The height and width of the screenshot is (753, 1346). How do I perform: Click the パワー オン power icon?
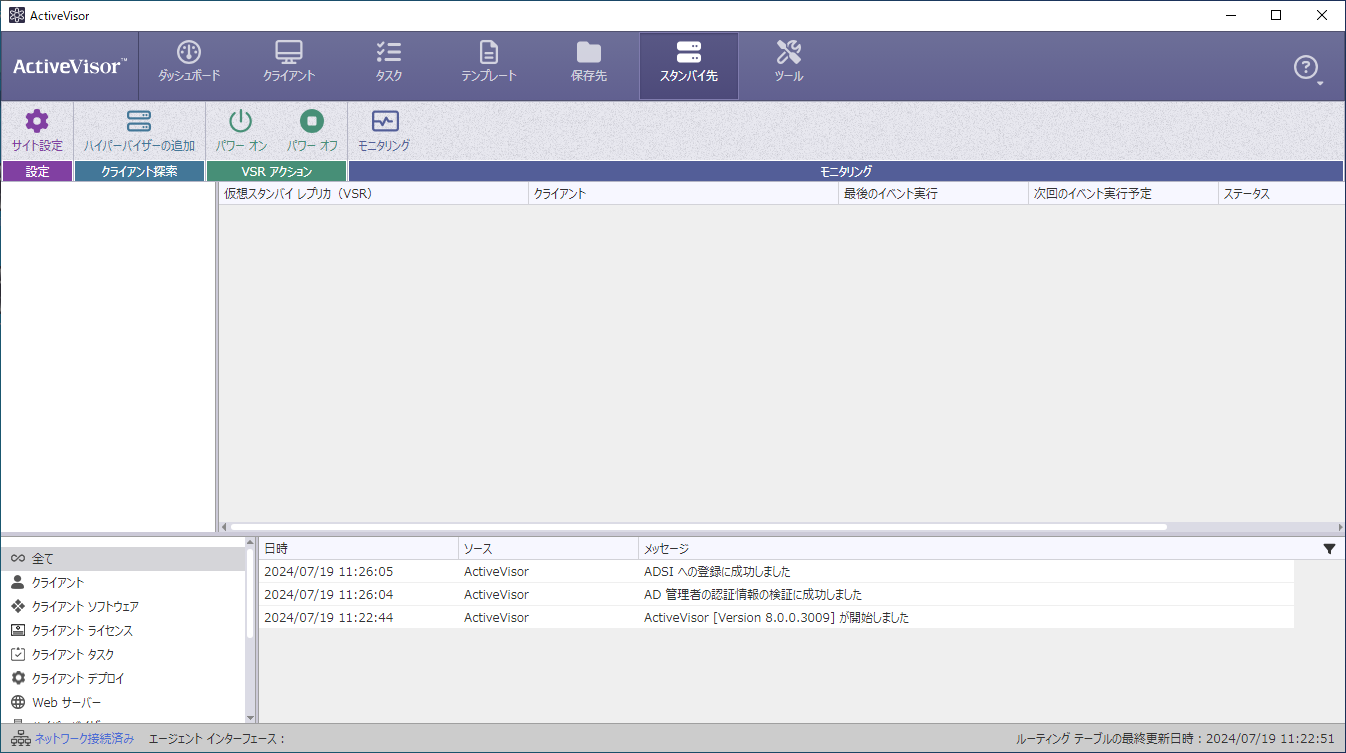pos(241,122)
